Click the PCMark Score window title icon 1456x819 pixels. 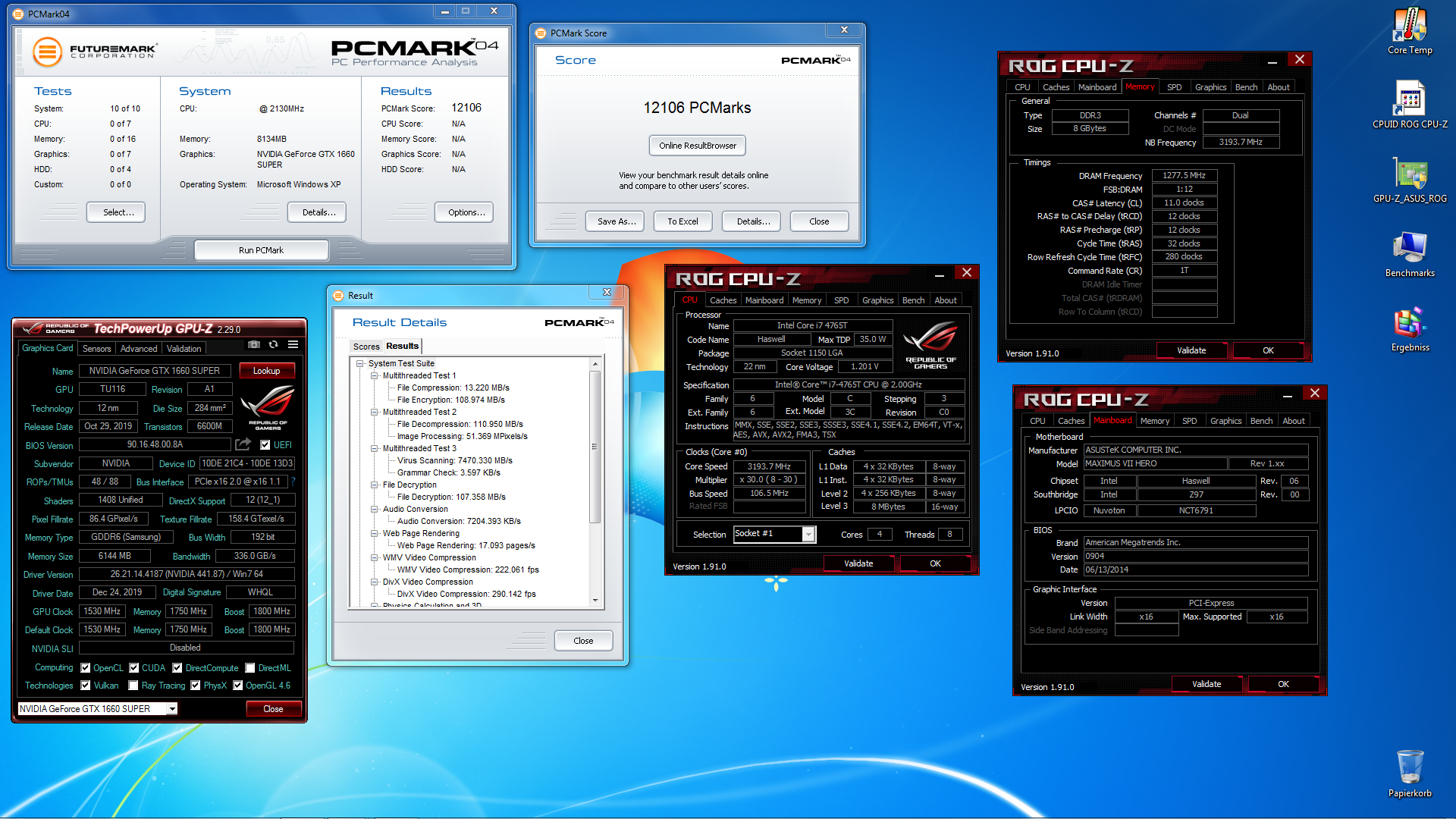coord(541,33)
